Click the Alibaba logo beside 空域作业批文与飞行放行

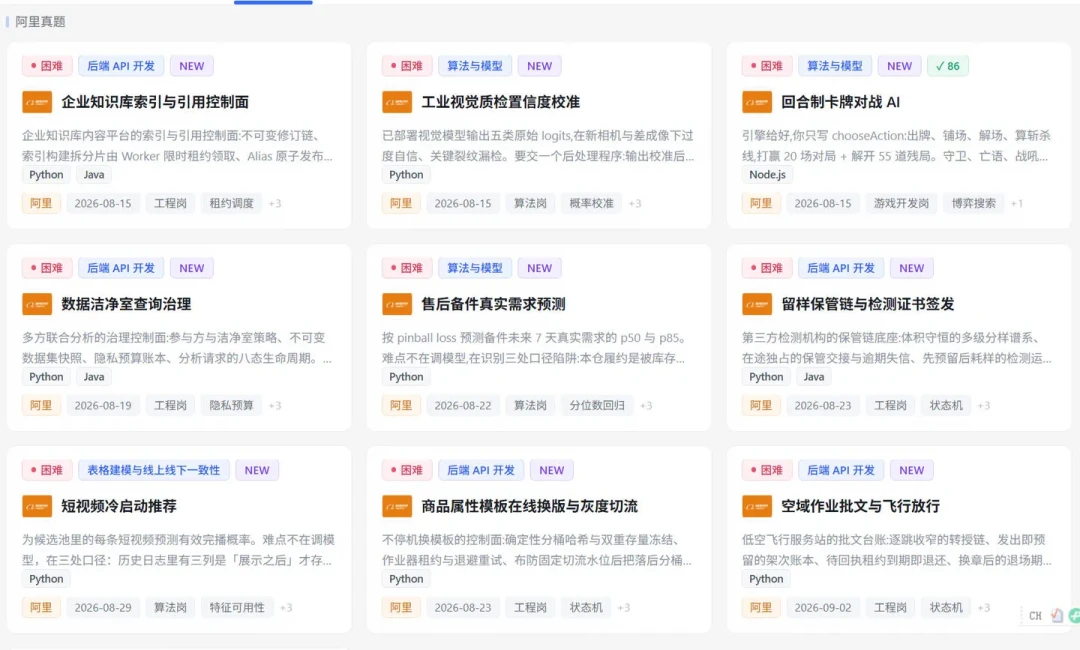click(757, 506)
